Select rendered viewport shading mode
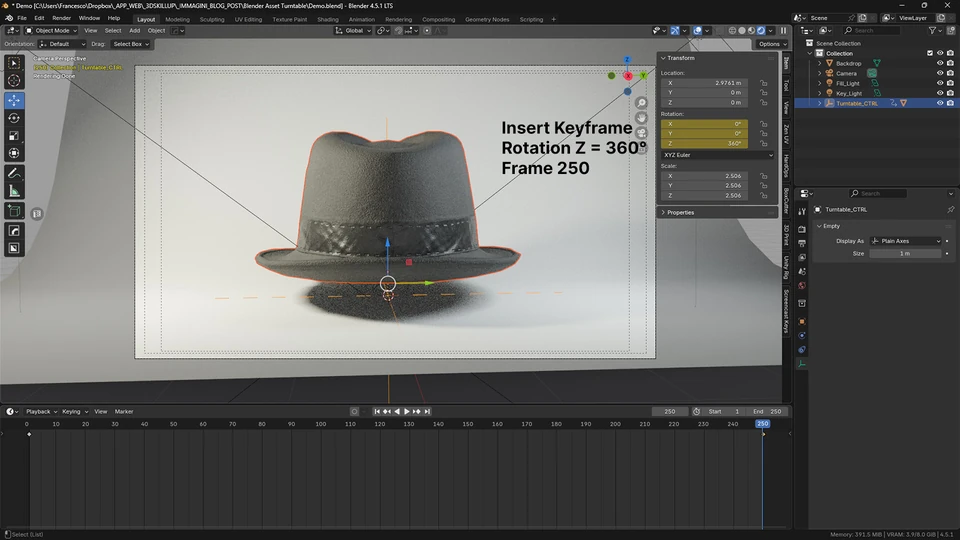Image resolution: width=960 pixels, height=540 pixels. pyautogui.click(x=761, y=31)
